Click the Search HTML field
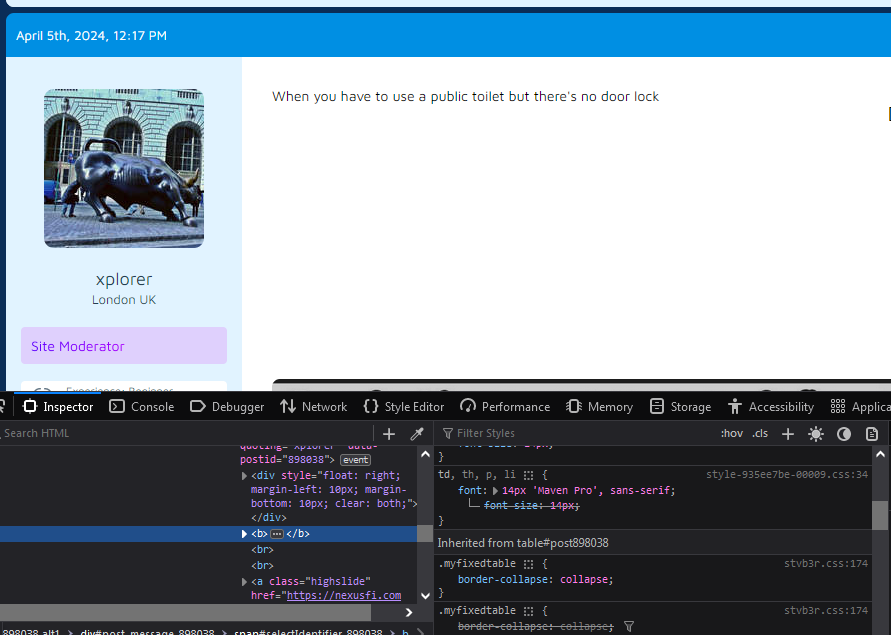Image resolution: width=891 pixels, height=635 pixels. click(x=186, y=433)
